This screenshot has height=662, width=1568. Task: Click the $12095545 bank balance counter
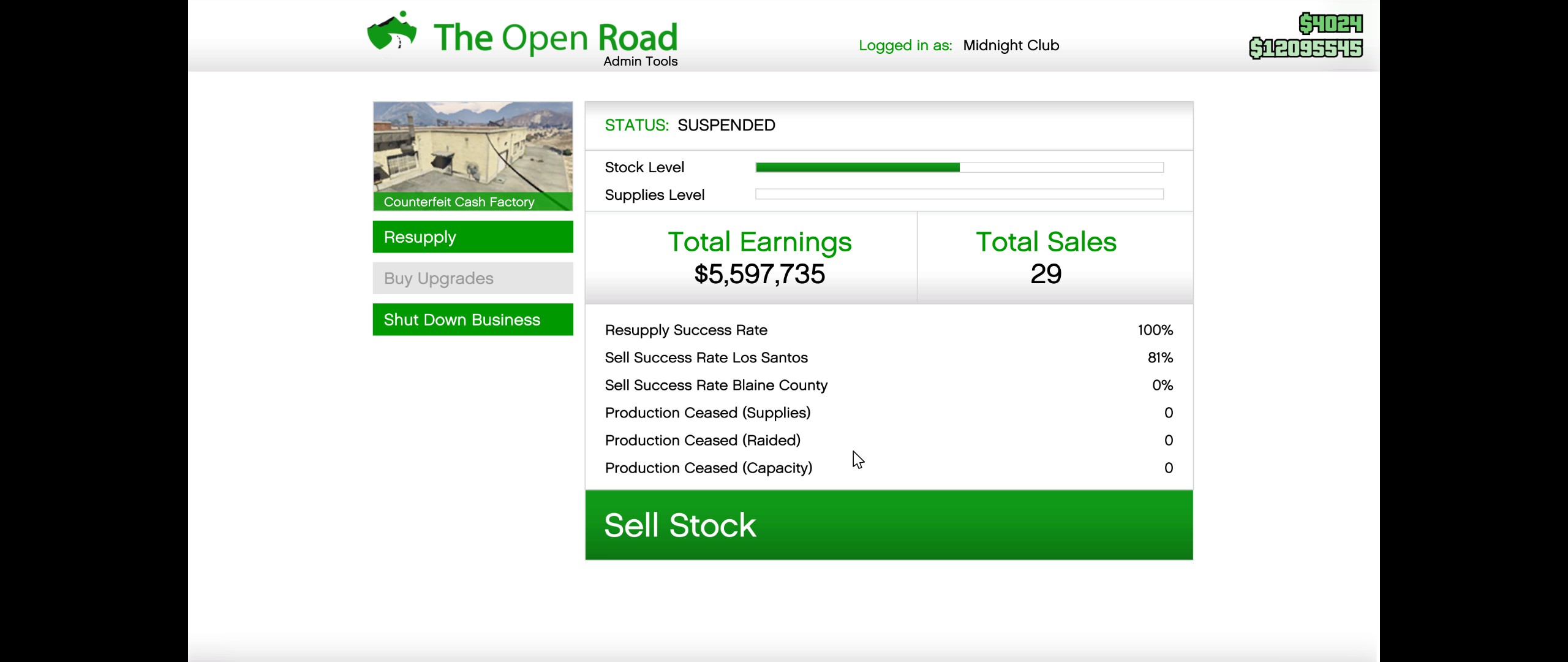coord(1305,48)
